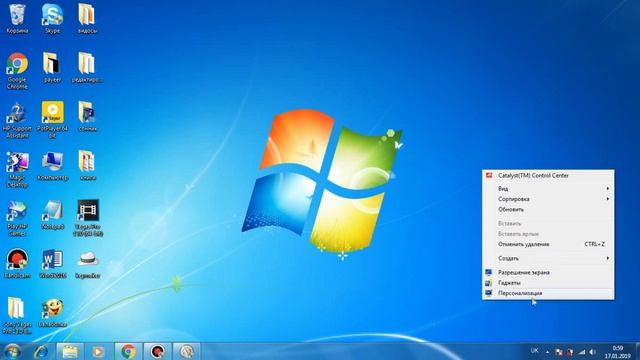Viewport: 640px width, 360px height.
Task: Click the Show Desktop strip on the taskbar
Action: [637, 352]
